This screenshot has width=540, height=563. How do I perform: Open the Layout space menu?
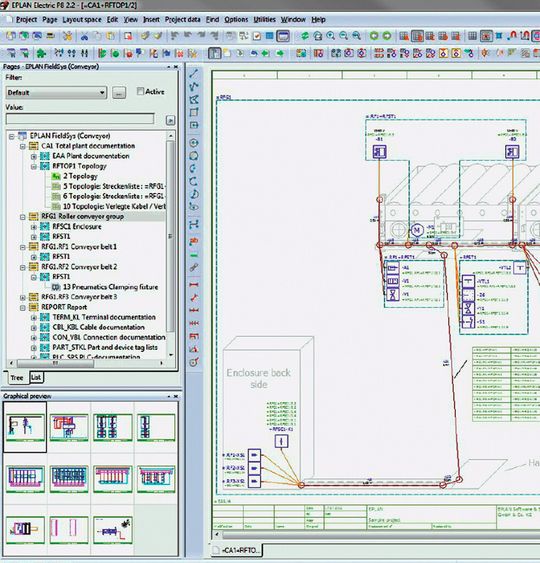tap(82, 19)
